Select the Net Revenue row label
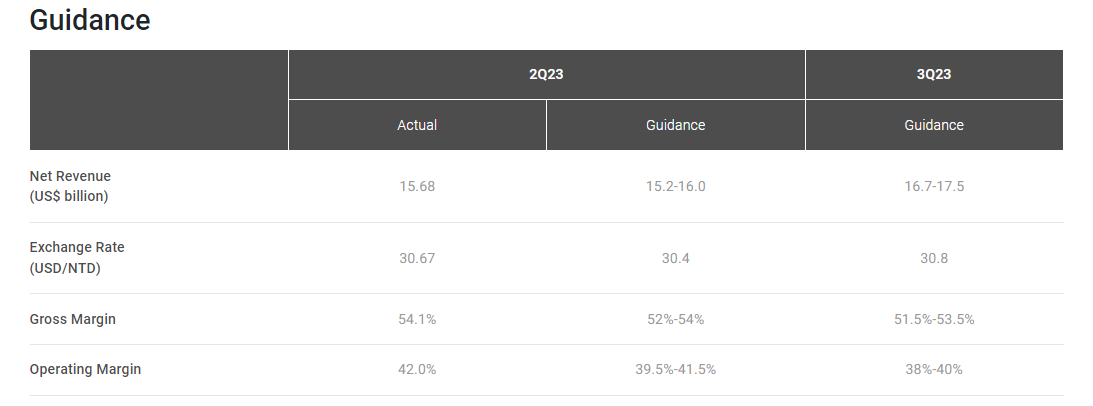 (x=70, y=186)
